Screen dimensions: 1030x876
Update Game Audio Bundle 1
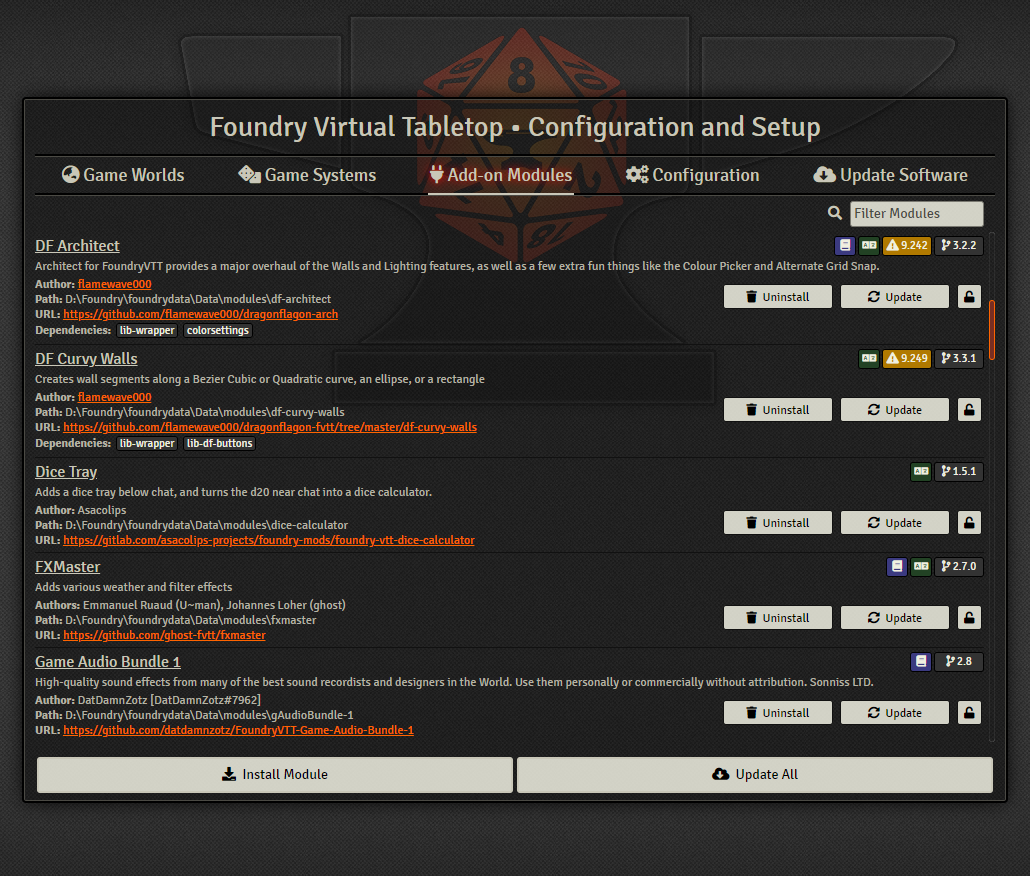(895, 712)
